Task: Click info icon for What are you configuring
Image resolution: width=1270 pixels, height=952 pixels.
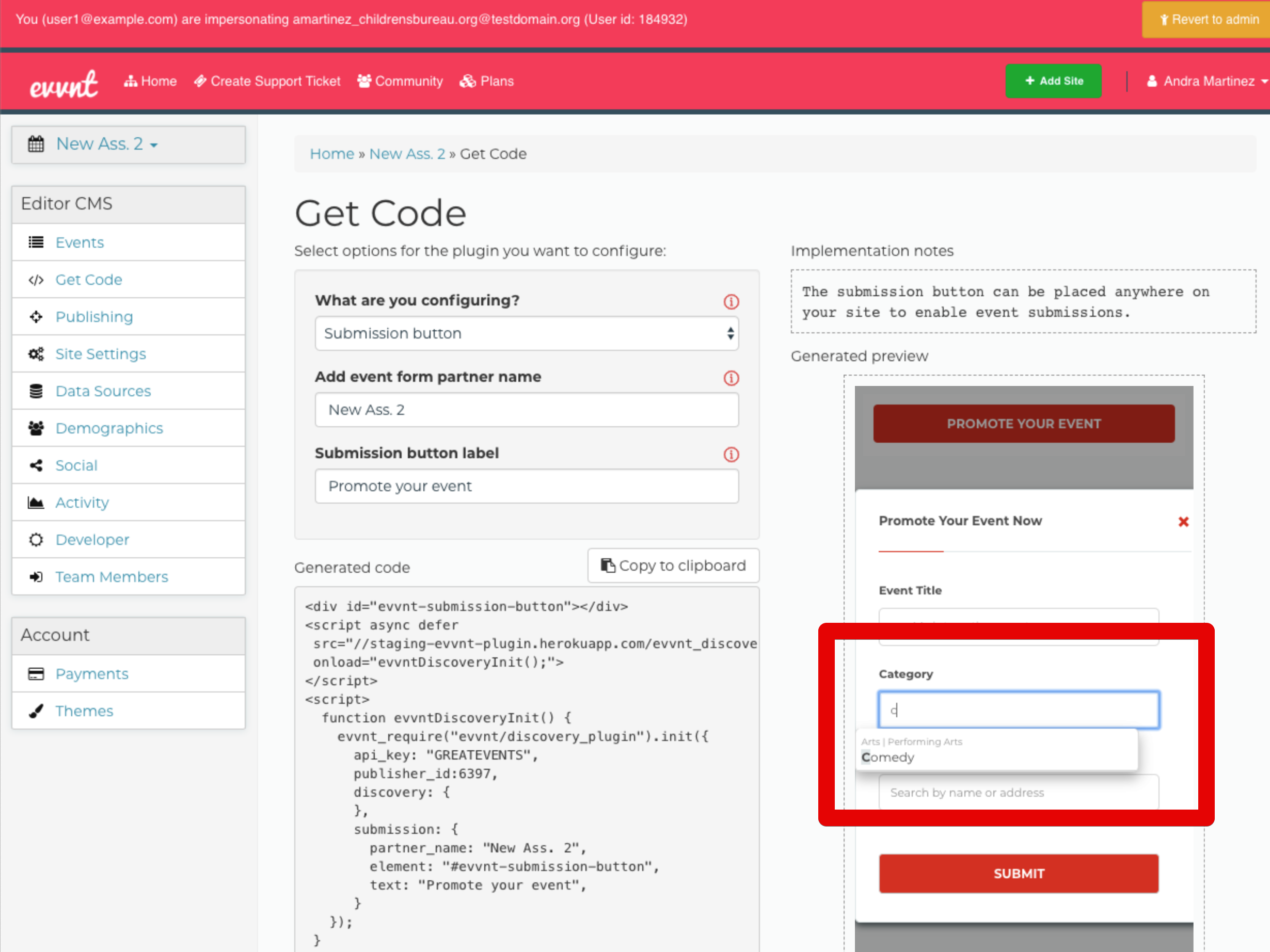Action: [x=731, y=301]
